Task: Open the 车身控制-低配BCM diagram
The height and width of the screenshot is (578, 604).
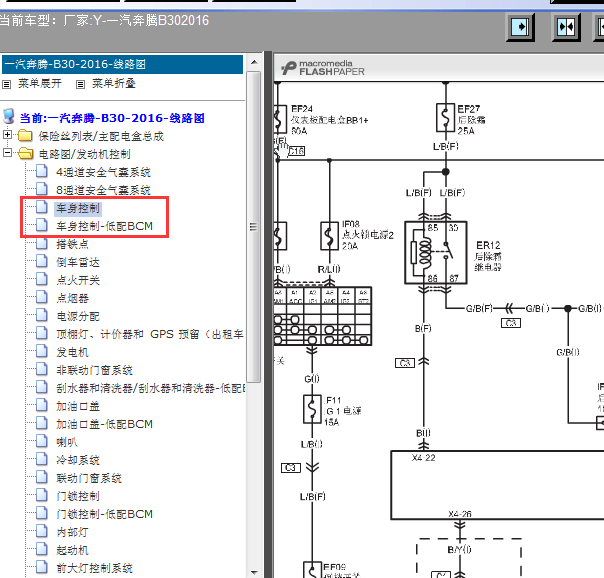Action: pos(104,226)
